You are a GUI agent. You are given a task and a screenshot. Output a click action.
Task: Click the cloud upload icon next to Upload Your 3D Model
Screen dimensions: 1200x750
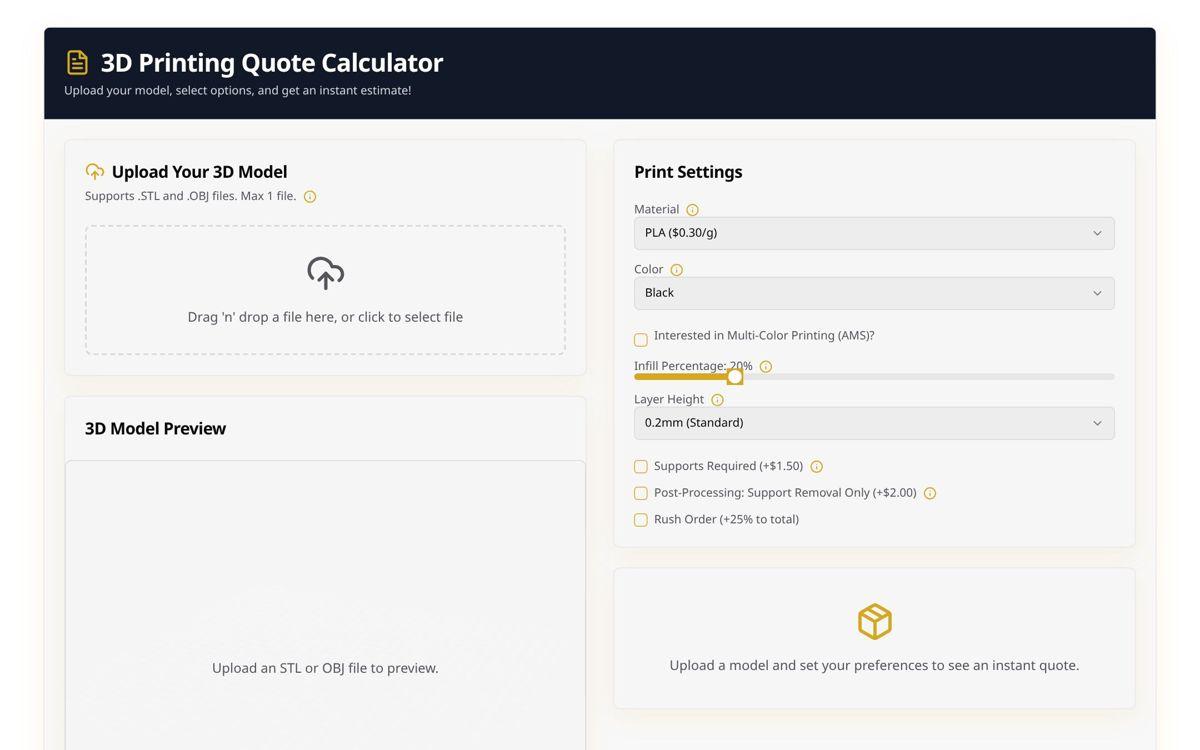point(95,172)
